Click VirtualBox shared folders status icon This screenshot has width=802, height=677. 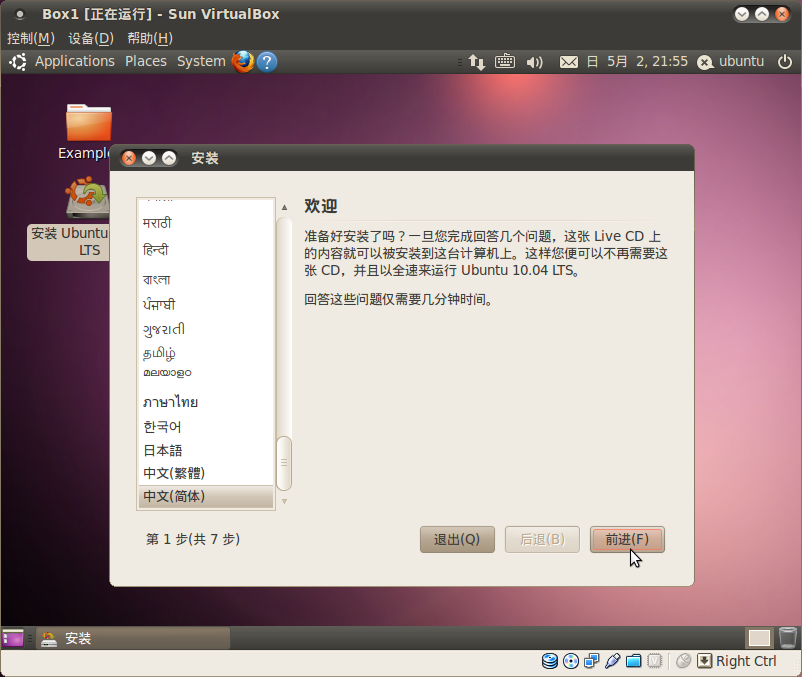[x=634, y=661]
